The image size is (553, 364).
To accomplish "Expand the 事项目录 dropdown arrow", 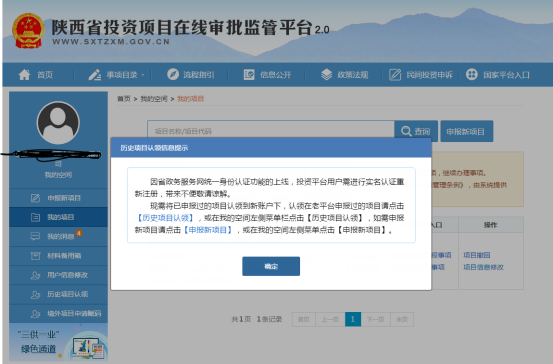I will click(x=143, y=75).
